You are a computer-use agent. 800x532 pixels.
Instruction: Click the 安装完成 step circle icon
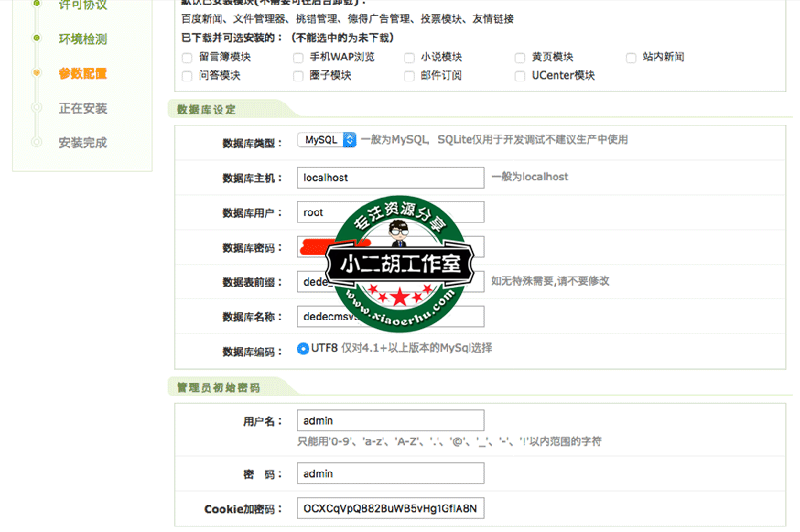pyautogui.click(x=37, y=142)
